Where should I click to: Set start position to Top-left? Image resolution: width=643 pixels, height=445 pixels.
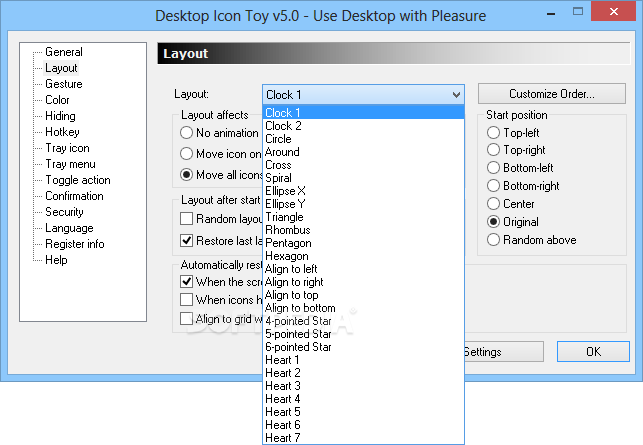coord(493,133)
